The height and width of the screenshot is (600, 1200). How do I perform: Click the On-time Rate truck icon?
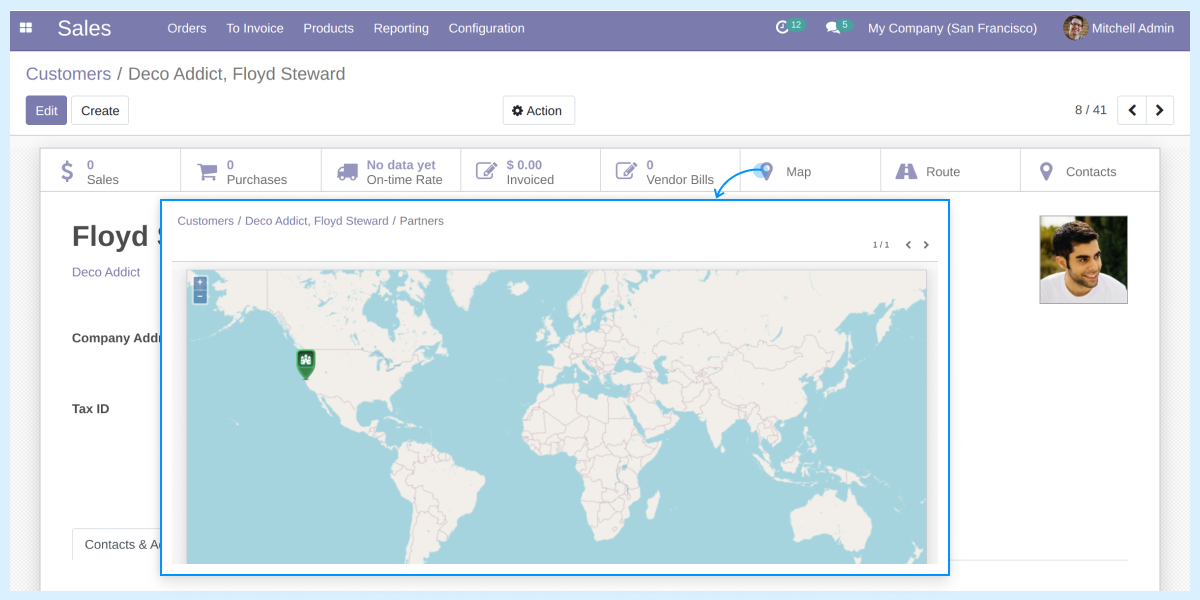tap(346, 170)
